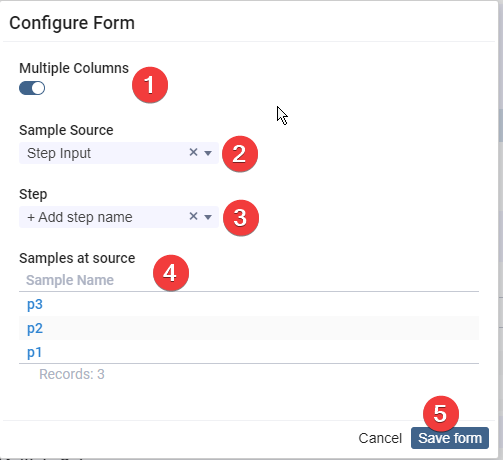Image resolution: width=503 pixels, height=460 pixels.
Task: Clear the Sample Source selection
Action: 193,152
